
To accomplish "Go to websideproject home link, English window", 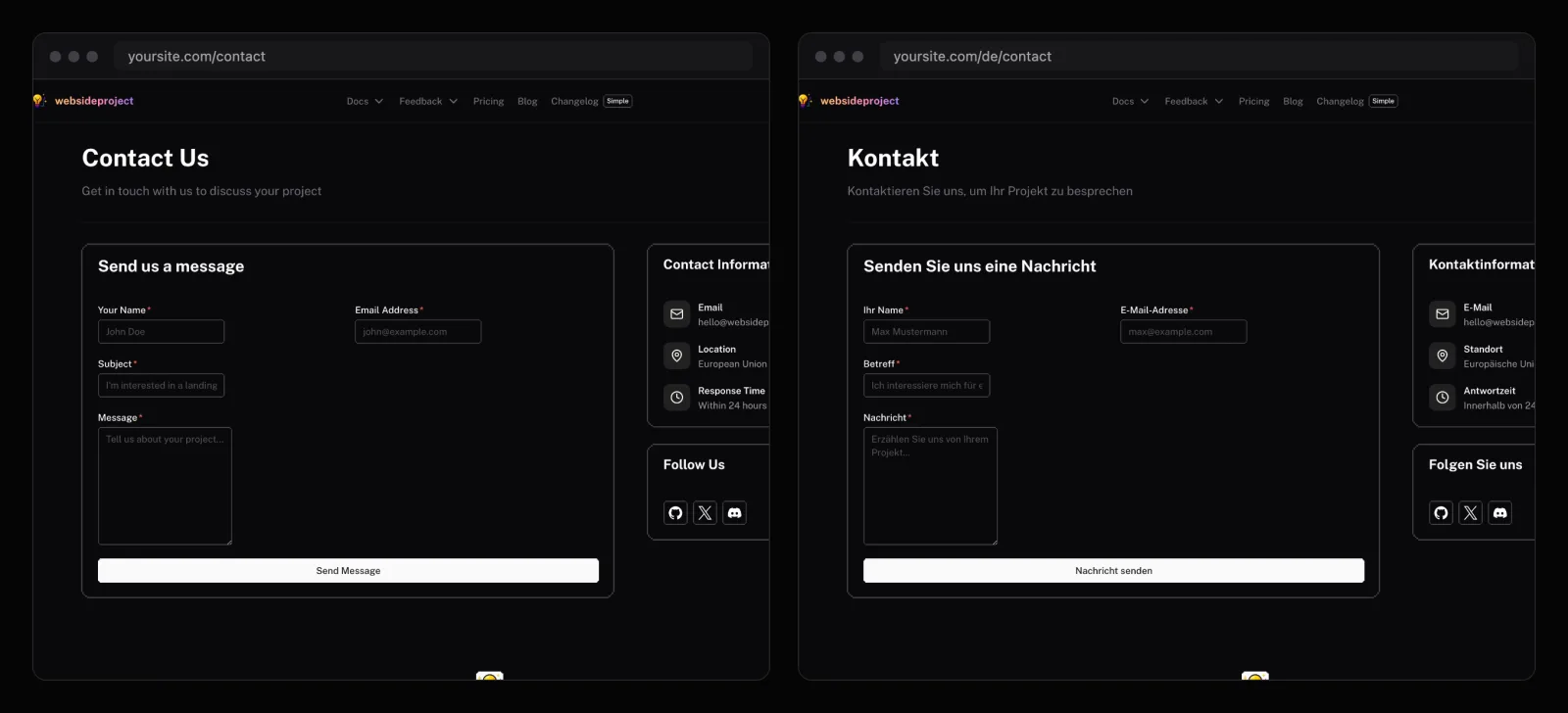I will 94,101.
